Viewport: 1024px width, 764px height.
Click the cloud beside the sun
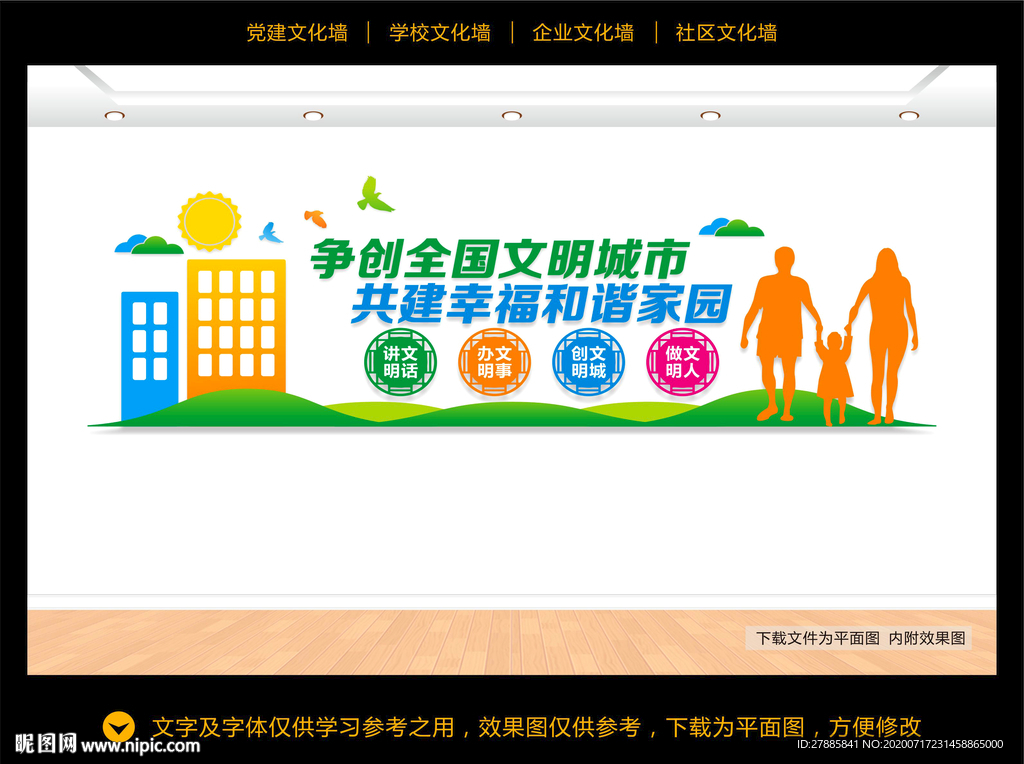point(149,244)
